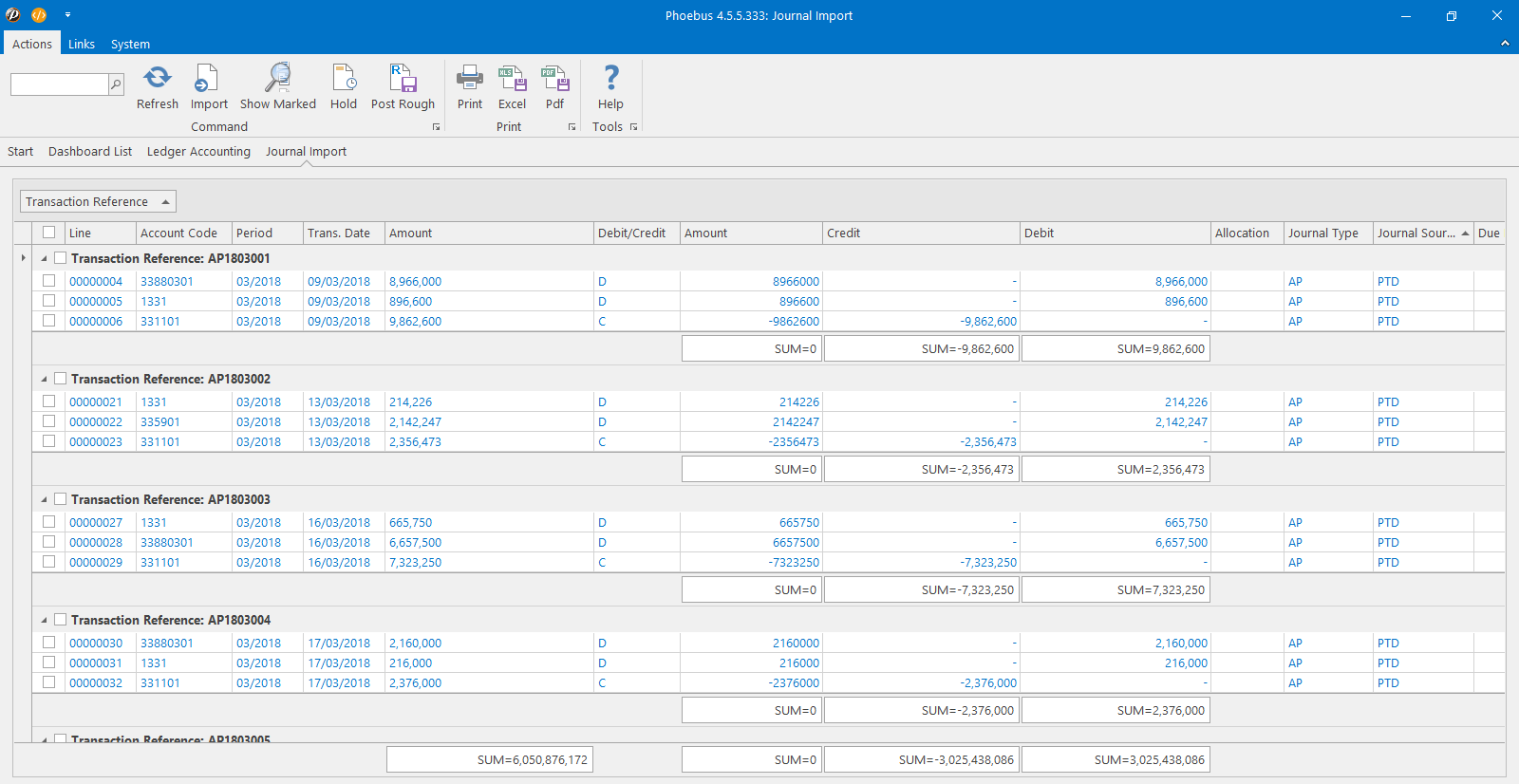This screenshot has width=1519, height=784.
Task: Collapse the AP1803001 group
Action: click(x=44, y=258)
